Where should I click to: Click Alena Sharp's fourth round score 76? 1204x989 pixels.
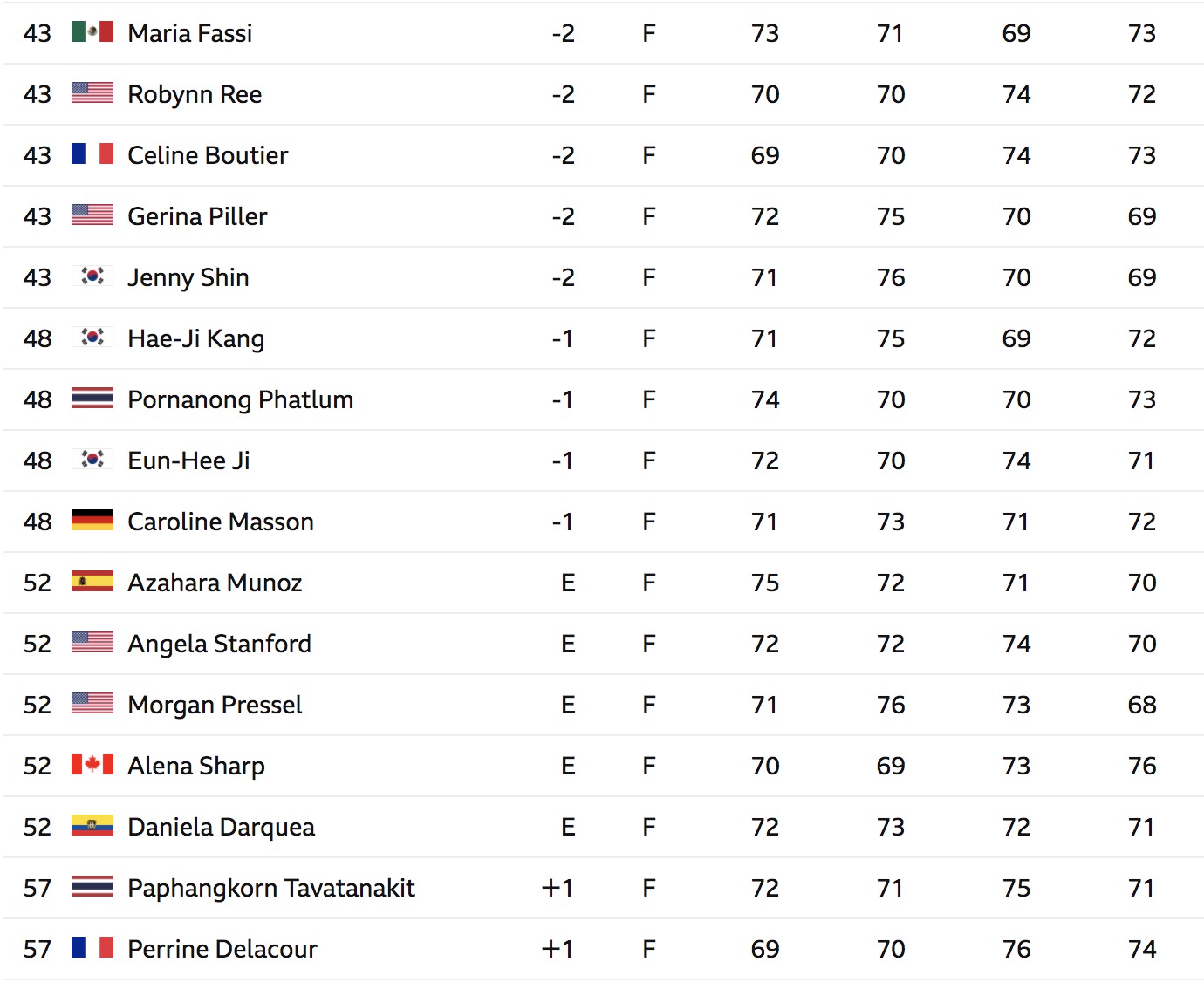pyautogui.click(x=1142, y=766)
